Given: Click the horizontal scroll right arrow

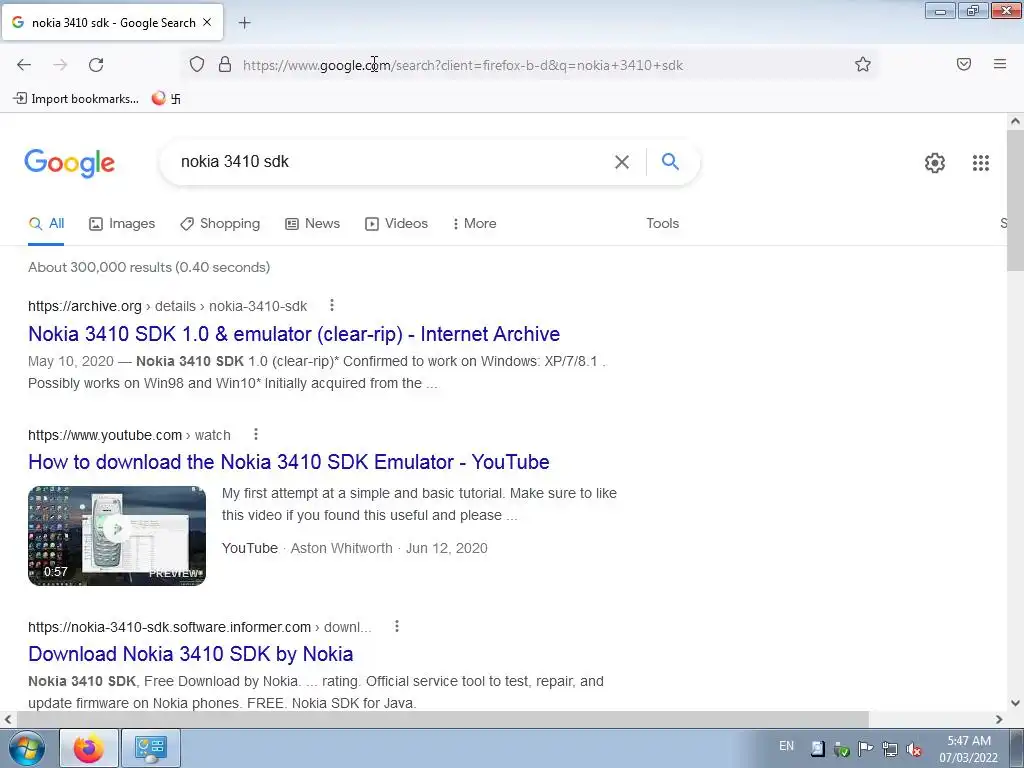Looking at the screenshot, I should (999, 719).
